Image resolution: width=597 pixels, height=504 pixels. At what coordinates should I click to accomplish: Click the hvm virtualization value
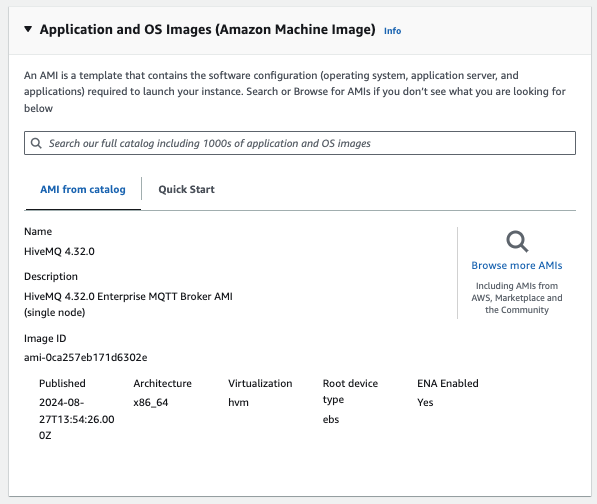[x=238, y=402]
